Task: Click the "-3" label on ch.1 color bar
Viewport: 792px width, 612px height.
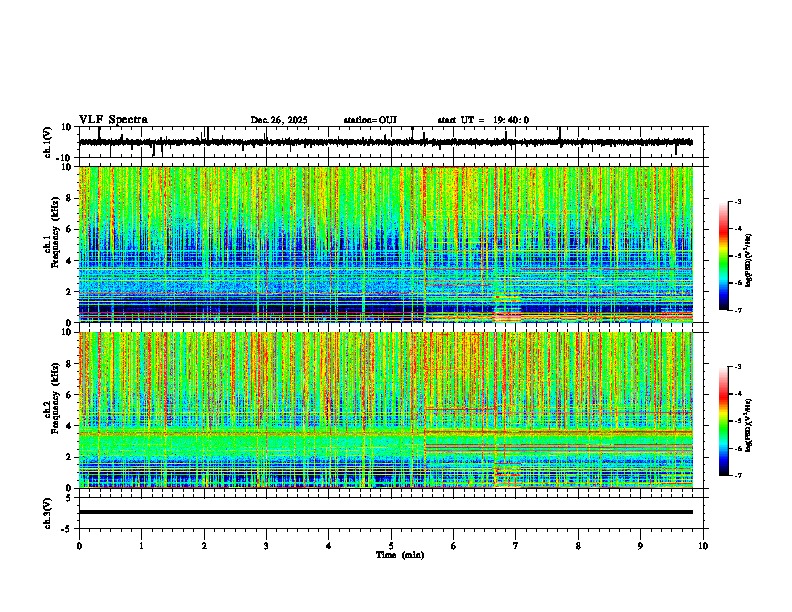Action: click(738, 201)
